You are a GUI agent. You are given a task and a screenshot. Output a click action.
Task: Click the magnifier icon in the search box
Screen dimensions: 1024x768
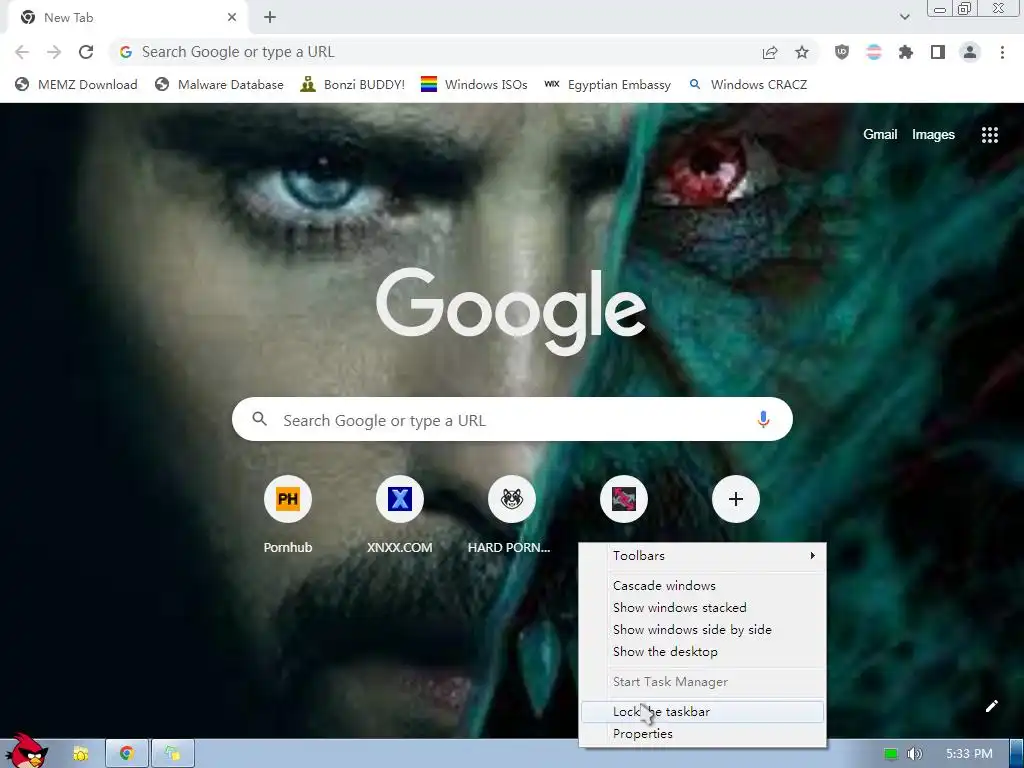click(259, 419)
